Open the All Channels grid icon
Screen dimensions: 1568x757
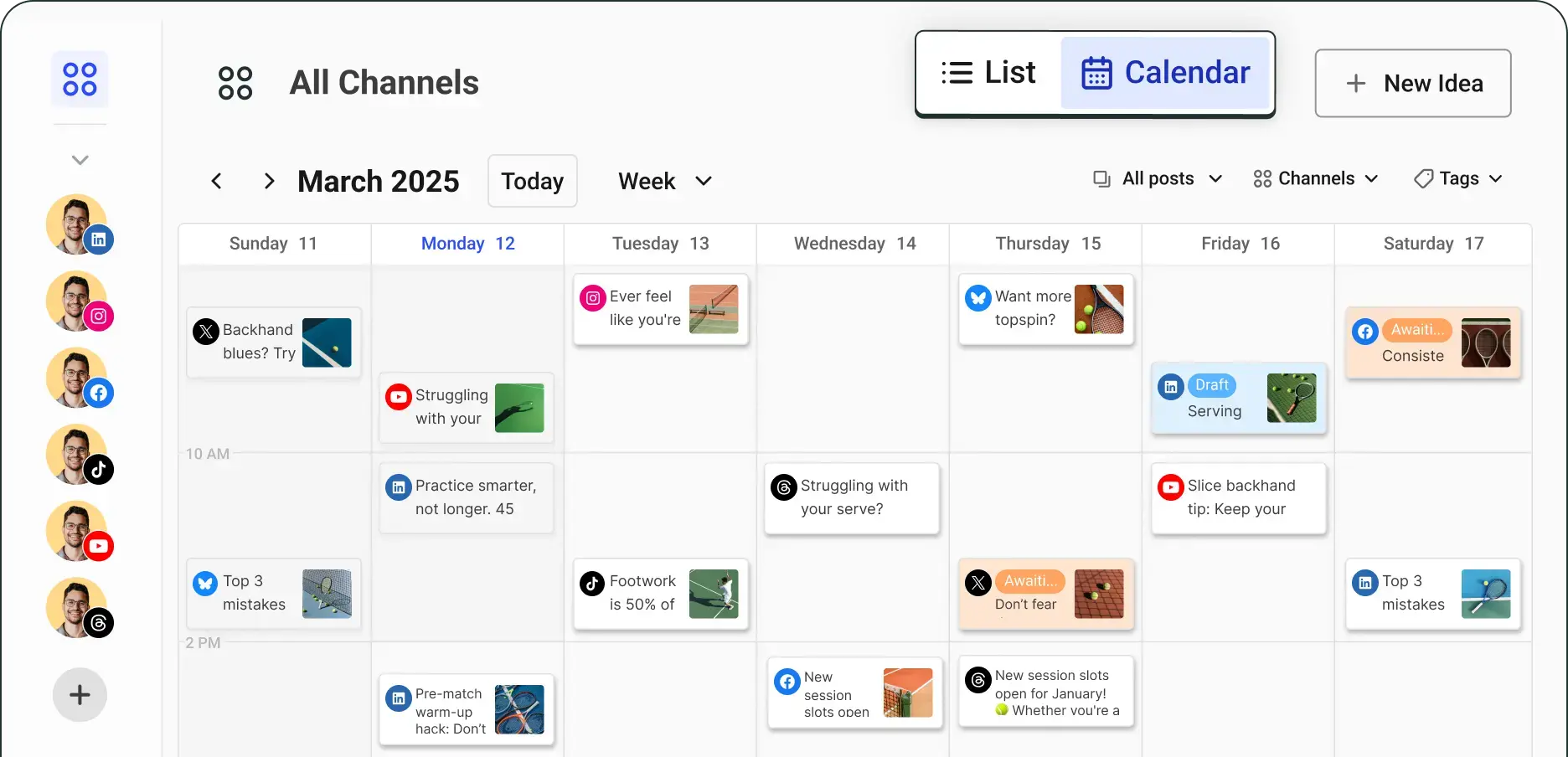pos(79,79)
